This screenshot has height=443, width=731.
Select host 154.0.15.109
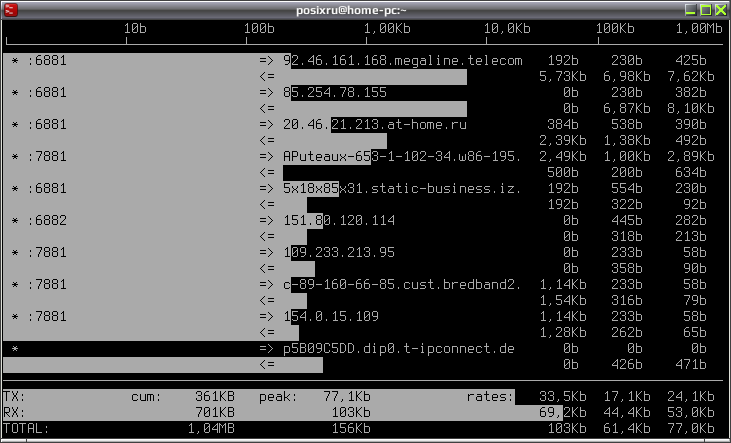(x=331, y=317)
